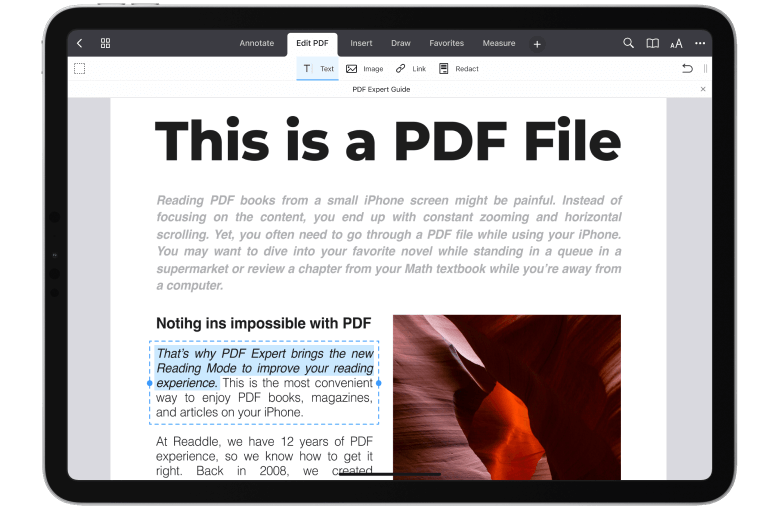Switch to the Draw tab
The image size is (780, 510).
click(x=401, y=43)
